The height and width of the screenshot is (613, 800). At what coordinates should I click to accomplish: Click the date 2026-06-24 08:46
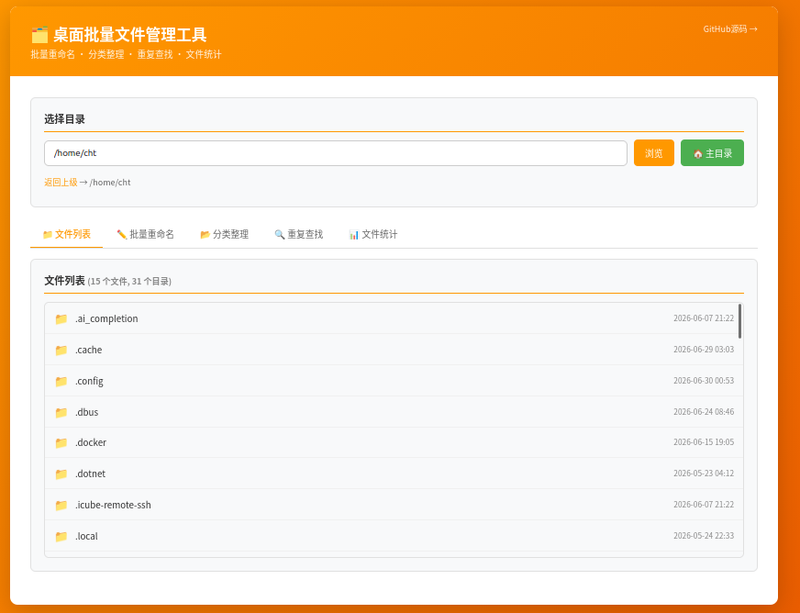[x=704, y=411]
